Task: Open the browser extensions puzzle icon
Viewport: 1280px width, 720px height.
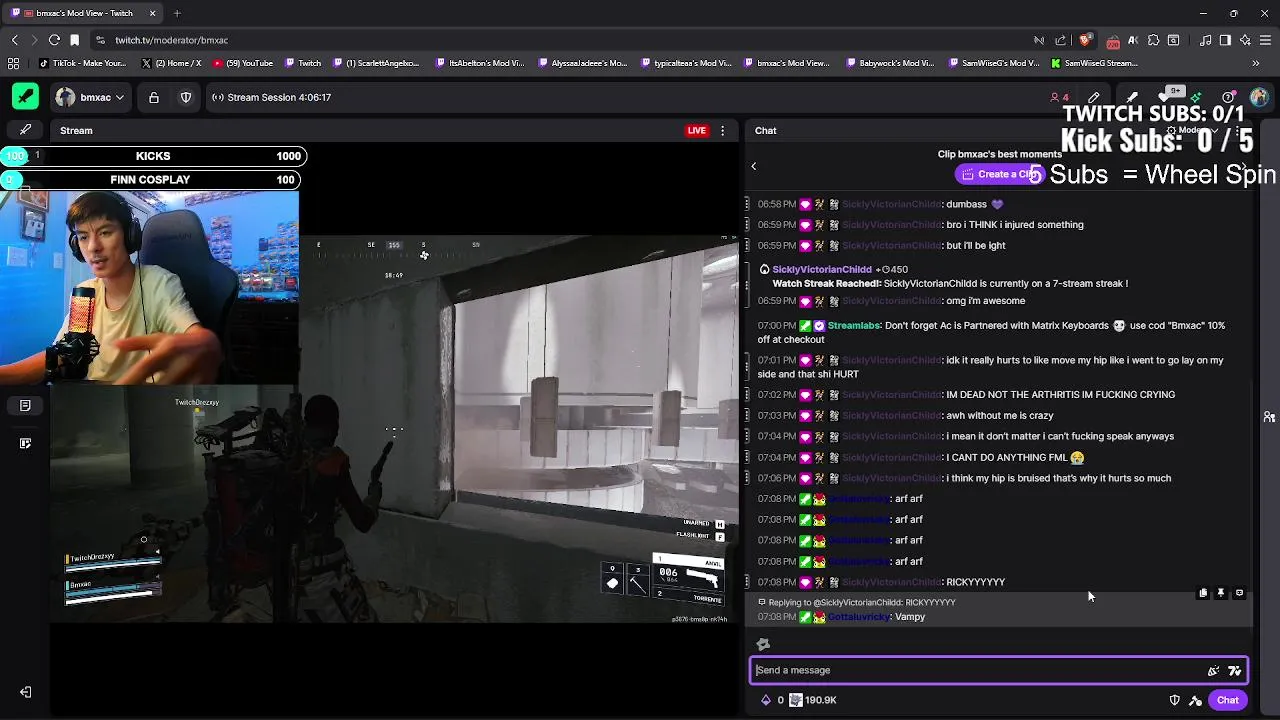Action: point(1154,40)
